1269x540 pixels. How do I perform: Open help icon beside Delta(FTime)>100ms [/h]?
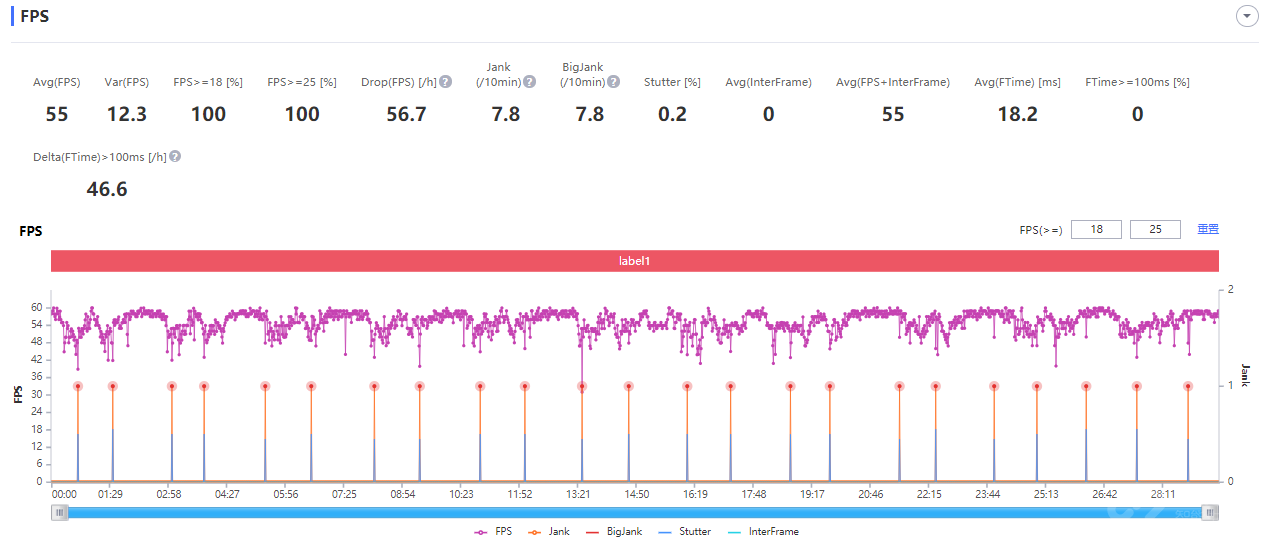point(175,157)
